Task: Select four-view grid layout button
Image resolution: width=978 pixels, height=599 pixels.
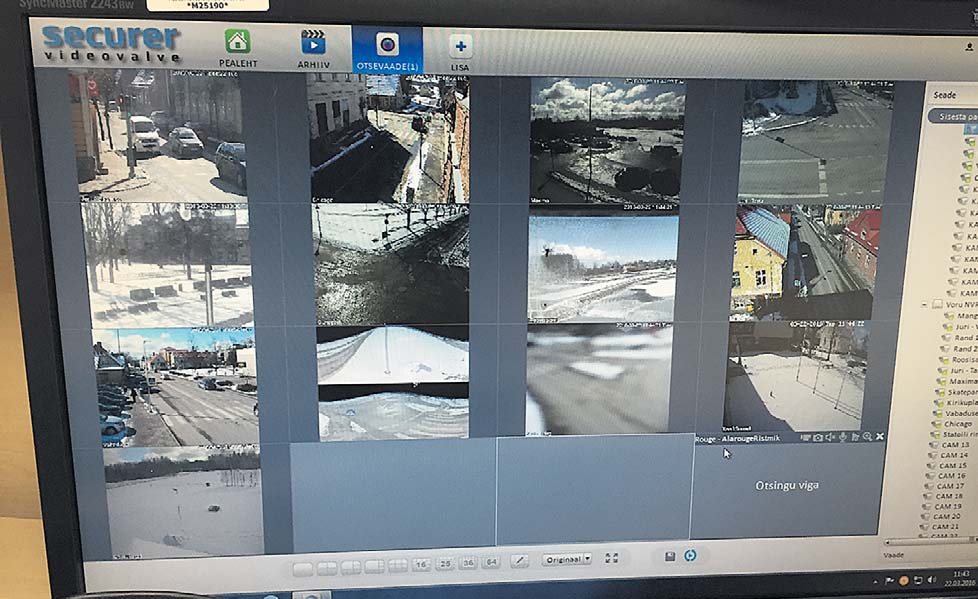Action: click(327, 569)
